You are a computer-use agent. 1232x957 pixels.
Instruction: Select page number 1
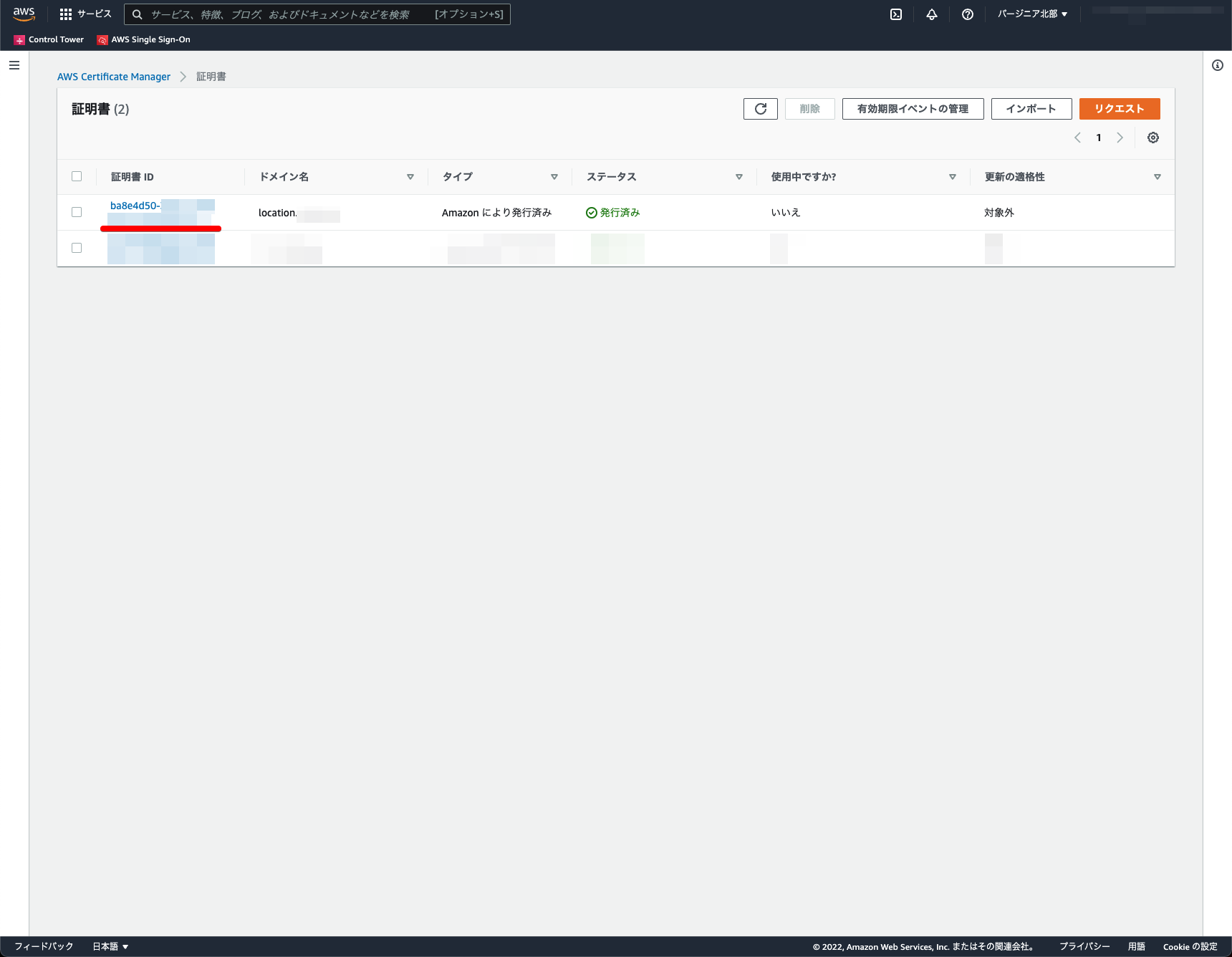1099,138
